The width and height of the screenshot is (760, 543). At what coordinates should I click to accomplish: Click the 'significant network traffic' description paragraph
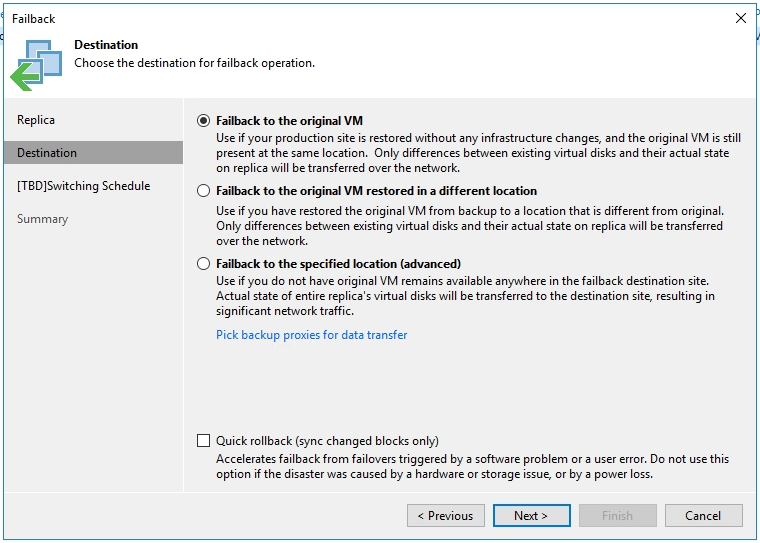coord(465,296)
